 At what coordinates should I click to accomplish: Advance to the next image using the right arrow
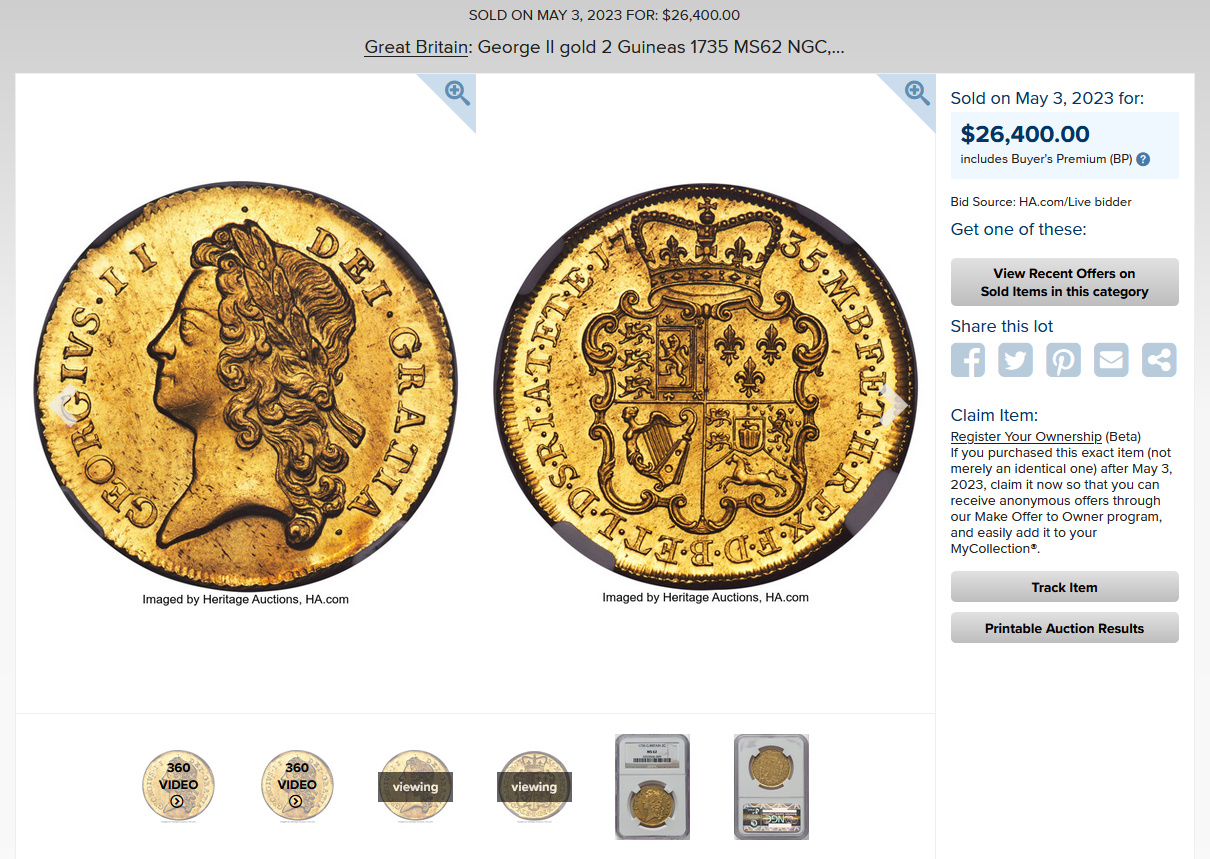(x=896, y=404)
